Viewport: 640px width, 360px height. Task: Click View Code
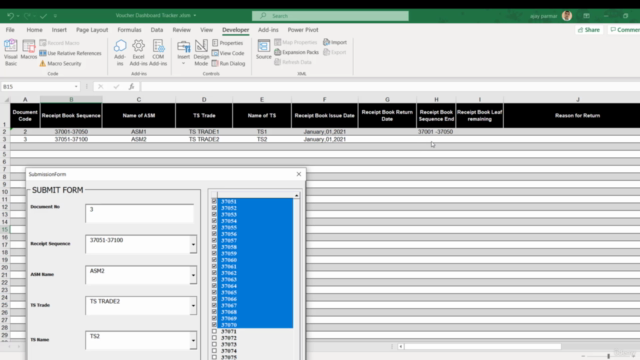click(x=228, y=53)
